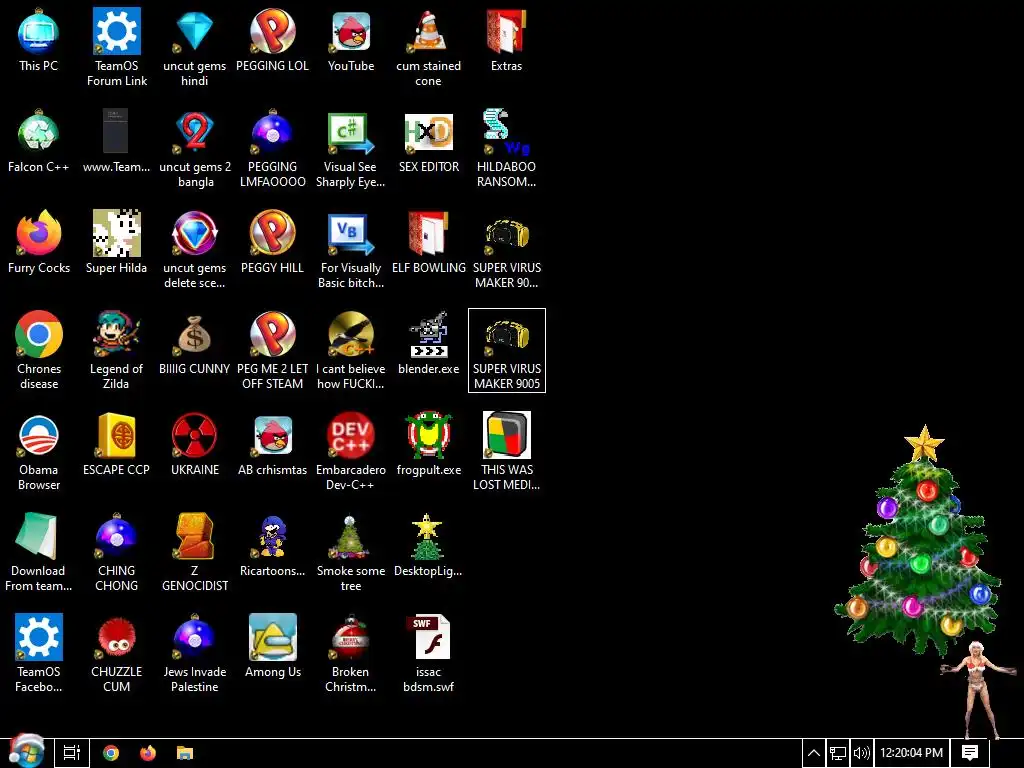Open the This PC desktop icon
Screen dimensions: 1024x768
[x=39, y=40]
